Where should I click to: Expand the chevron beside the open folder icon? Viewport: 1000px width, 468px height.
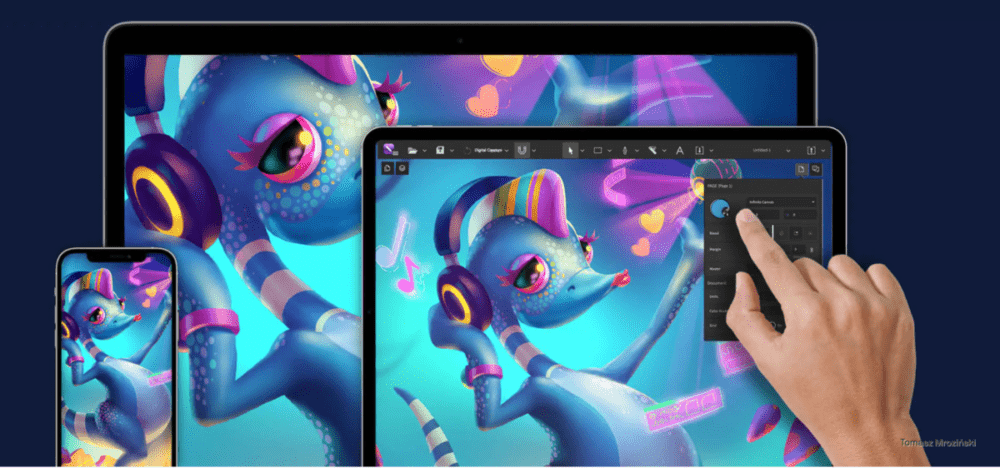tap(424, 150)
